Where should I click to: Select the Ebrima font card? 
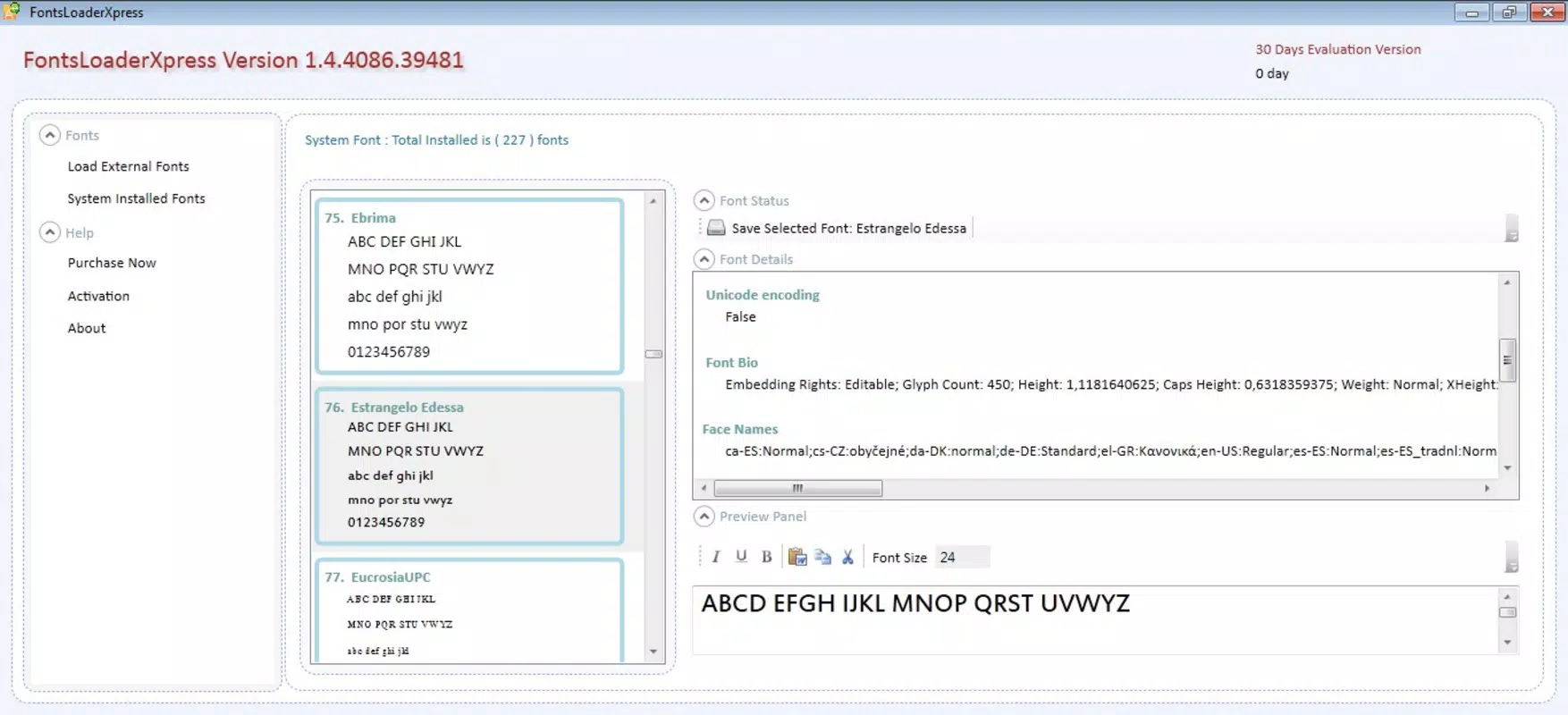[469, 286]
